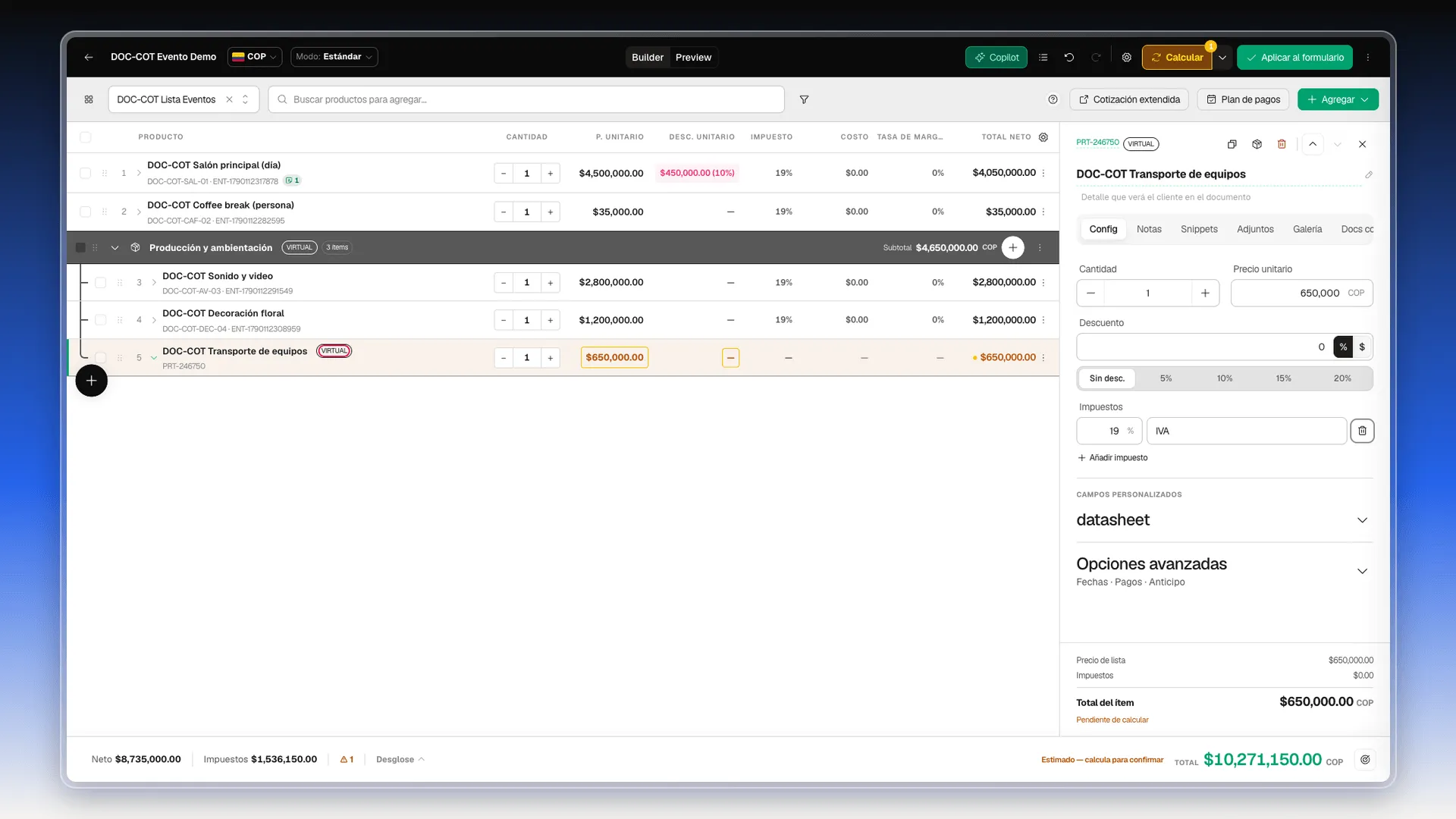Open the Notas tab
Viewport: 1456px width, 819px height.
tap(1149, 229)
